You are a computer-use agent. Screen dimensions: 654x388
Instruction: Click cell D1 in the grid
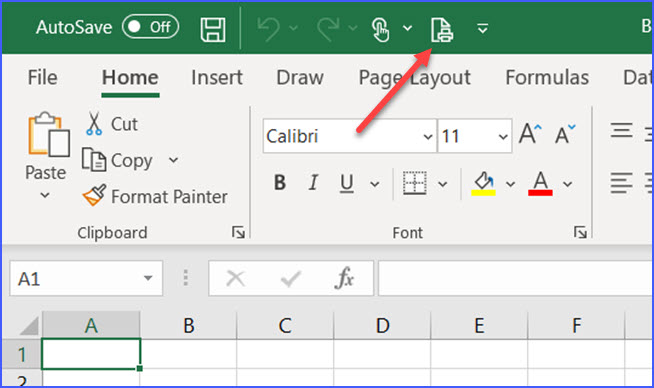[x=382, y=354]
